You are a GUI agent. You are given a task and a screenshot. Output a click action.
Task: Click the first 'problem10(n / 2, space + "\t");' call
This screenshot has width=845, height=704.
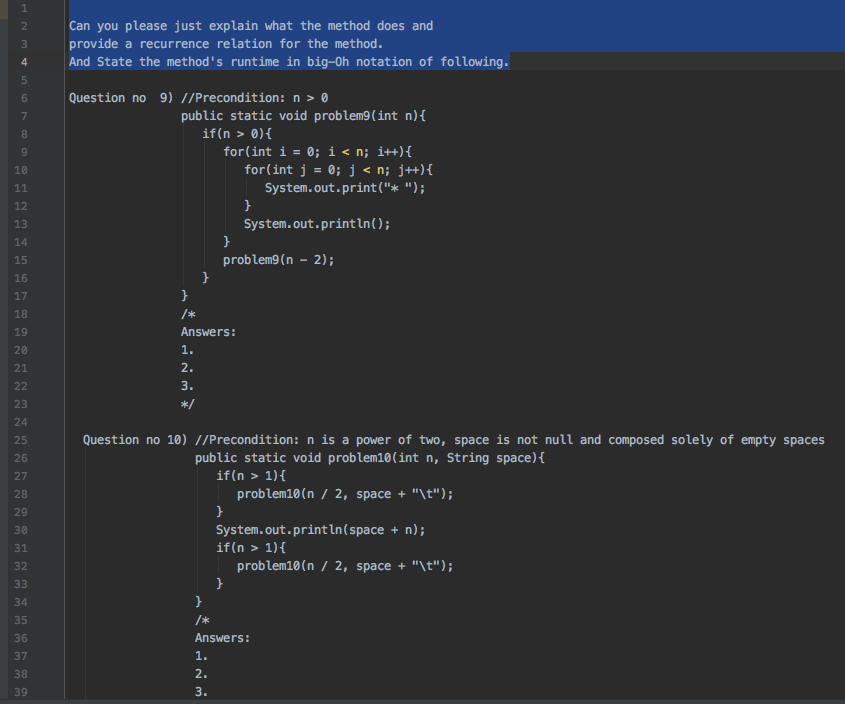point(345,494)
